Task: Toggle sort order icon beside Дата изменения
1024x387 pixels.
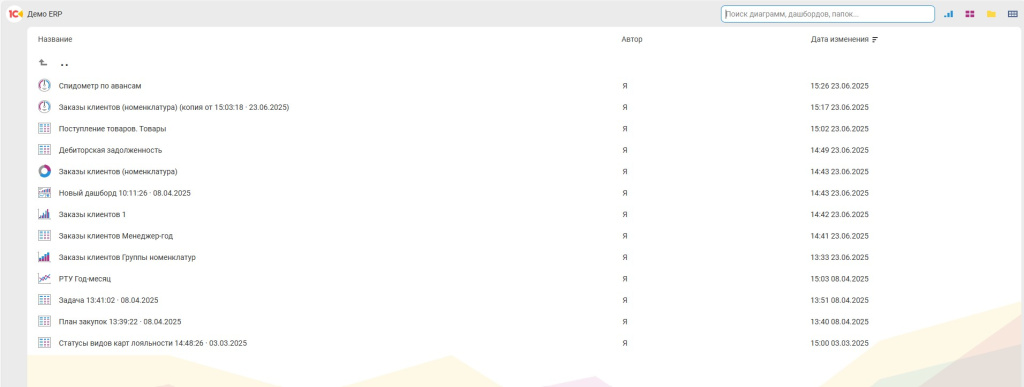Action: pos(875,40)
